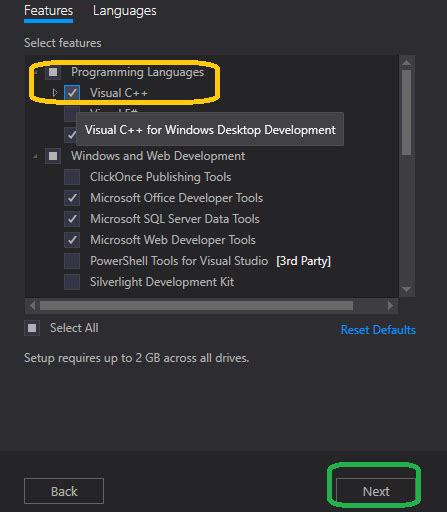
Task: Check Silverlight Development Kit
Action: point(72,282)
